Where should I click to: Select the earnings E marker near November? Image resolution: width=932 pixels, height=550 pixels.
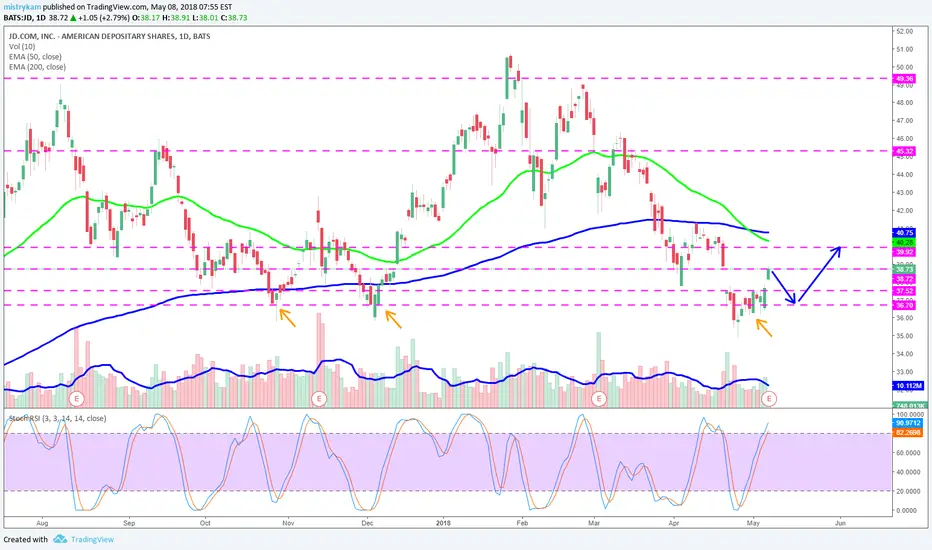pos(319,398)
